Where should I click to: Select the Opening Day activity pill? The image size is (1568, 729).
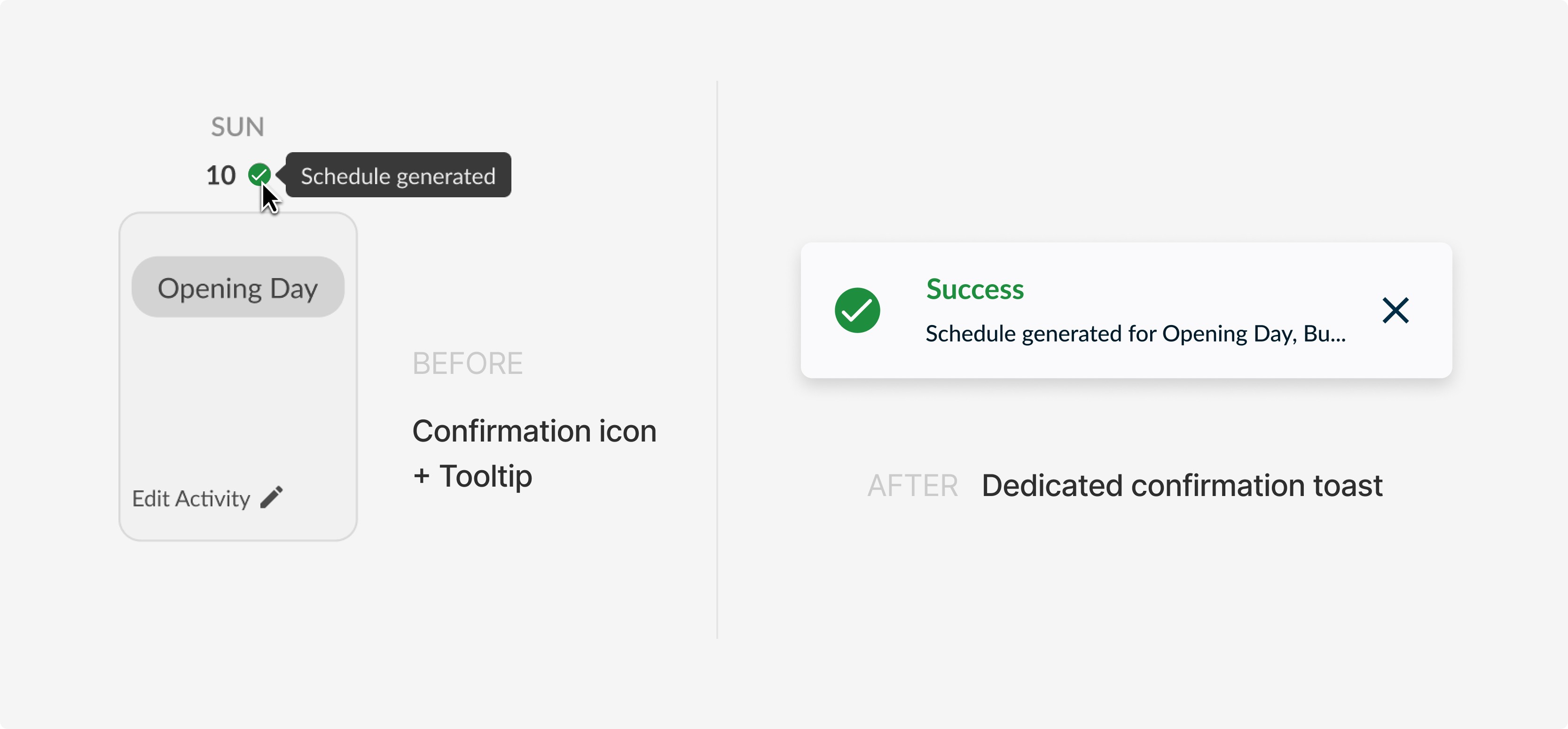coord(237,287)
